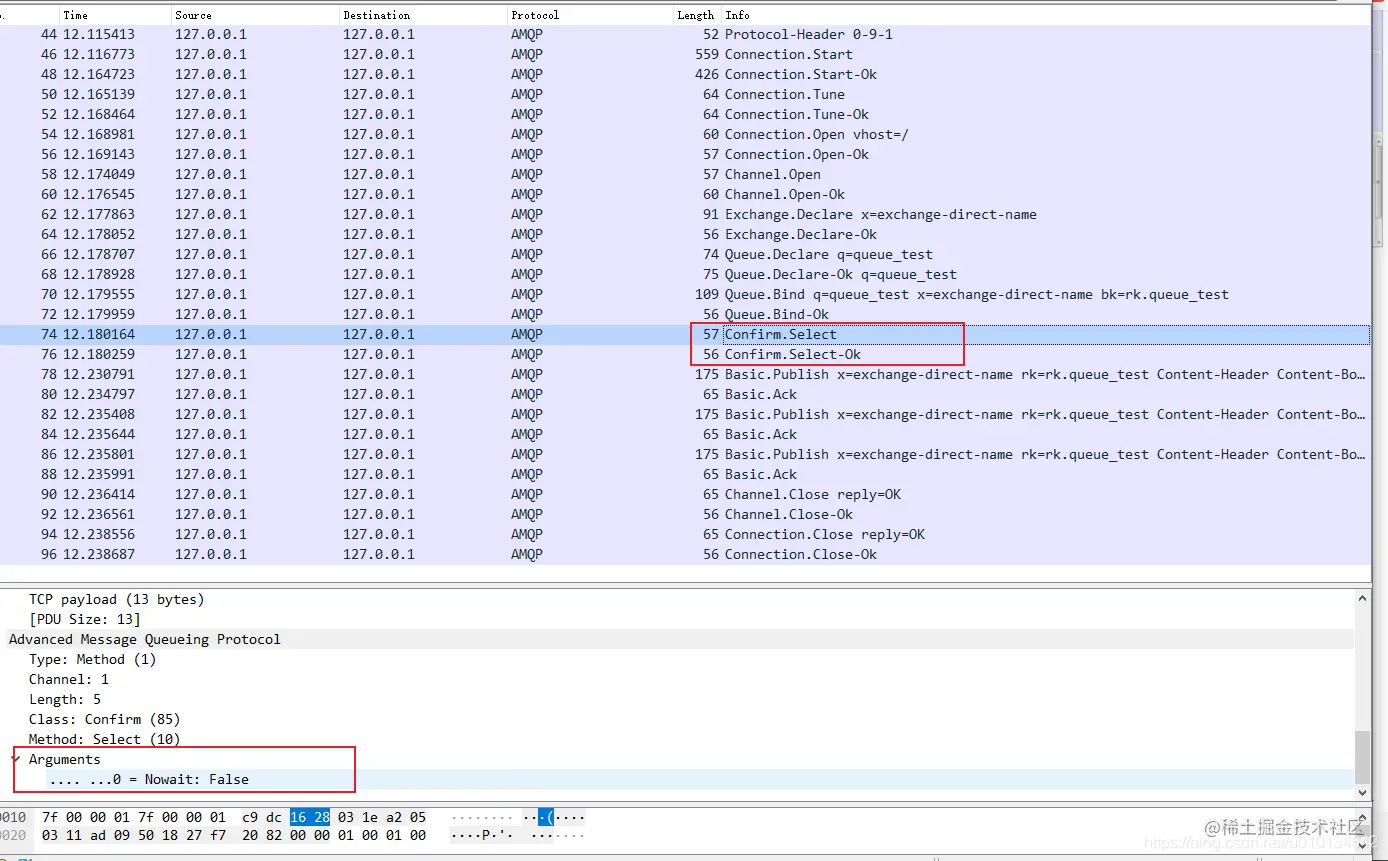Select the Confirm.Select packet row

pyautogui.click(x=685, y=334)
